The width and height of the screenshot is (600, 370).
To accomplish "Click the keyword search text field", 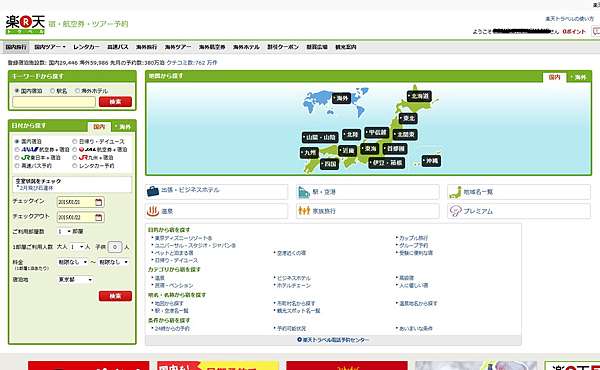I will (54, 102).
